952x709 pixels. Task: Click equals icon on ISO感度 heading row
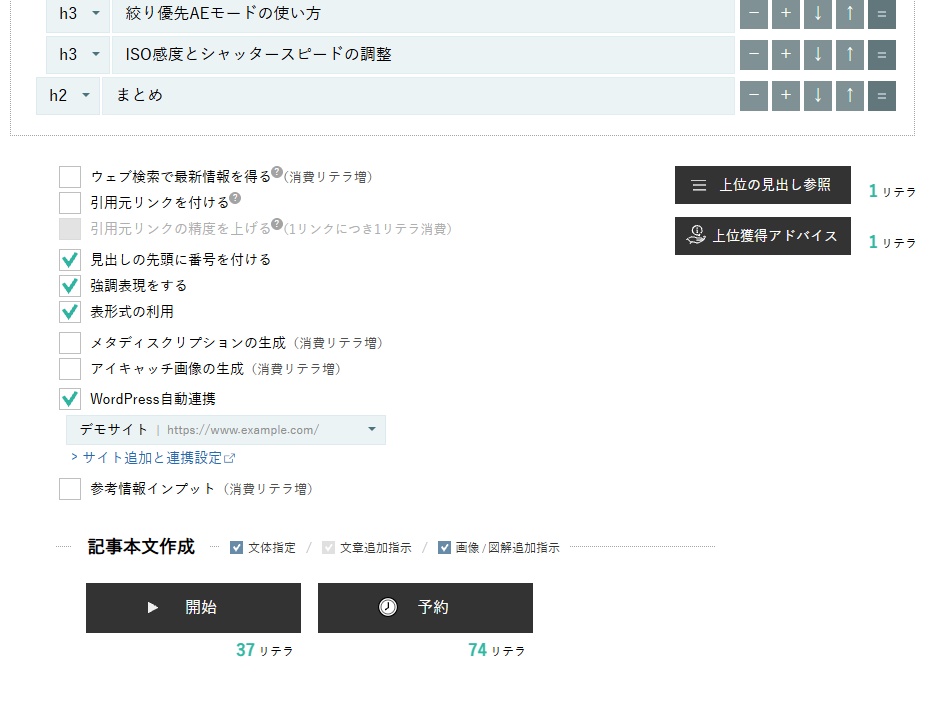pos(881,54)
